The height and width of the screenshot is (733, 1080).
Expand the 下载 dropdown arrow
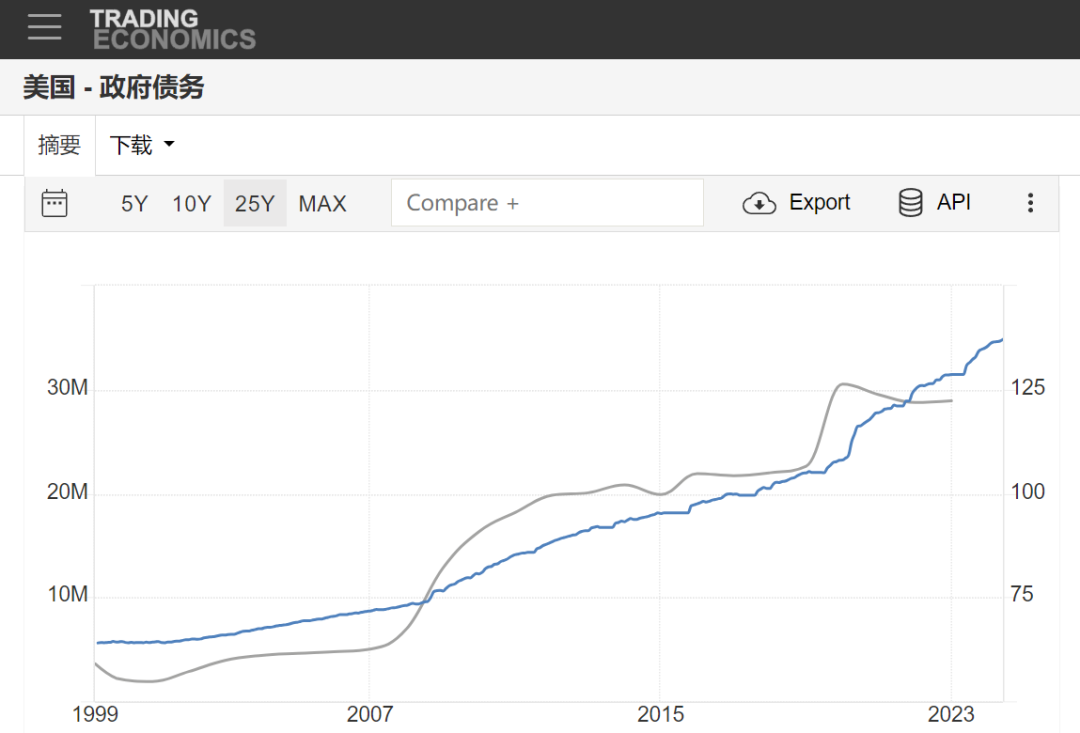click(x=168, y=145)
